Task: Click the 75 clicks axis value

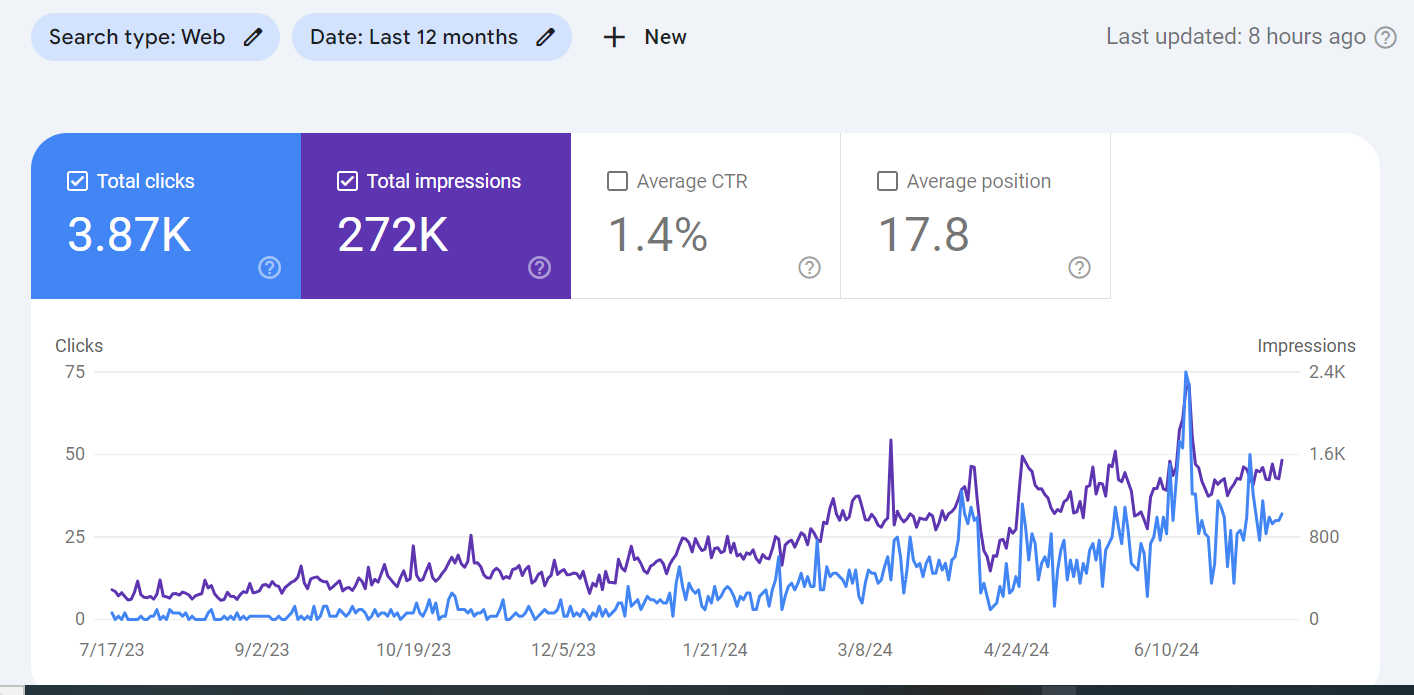Action: (76, 372)
